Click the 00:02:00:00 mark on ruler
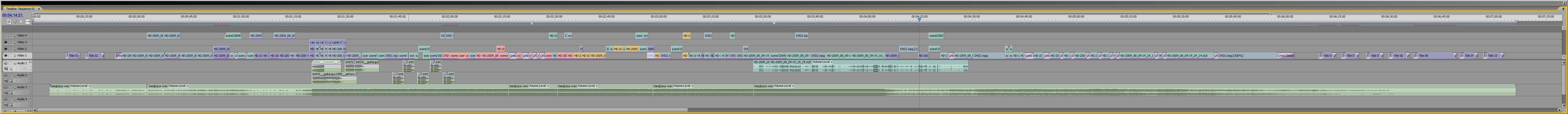 450,17
